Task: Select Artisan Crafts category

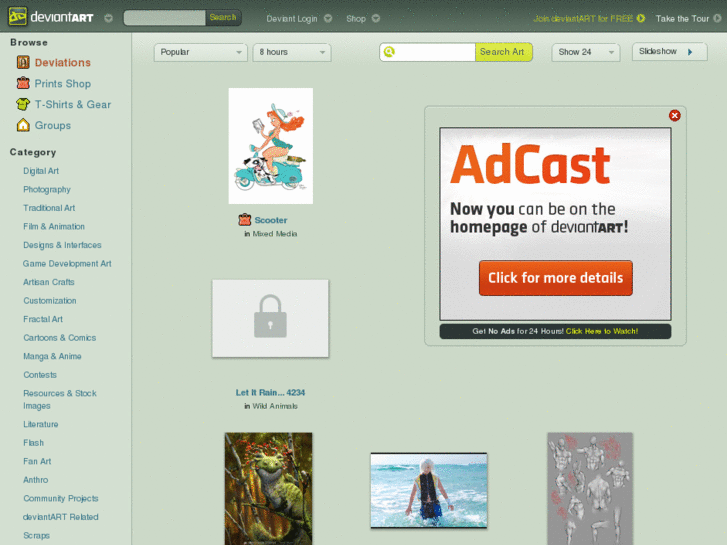Action: [x=49, y=282]
